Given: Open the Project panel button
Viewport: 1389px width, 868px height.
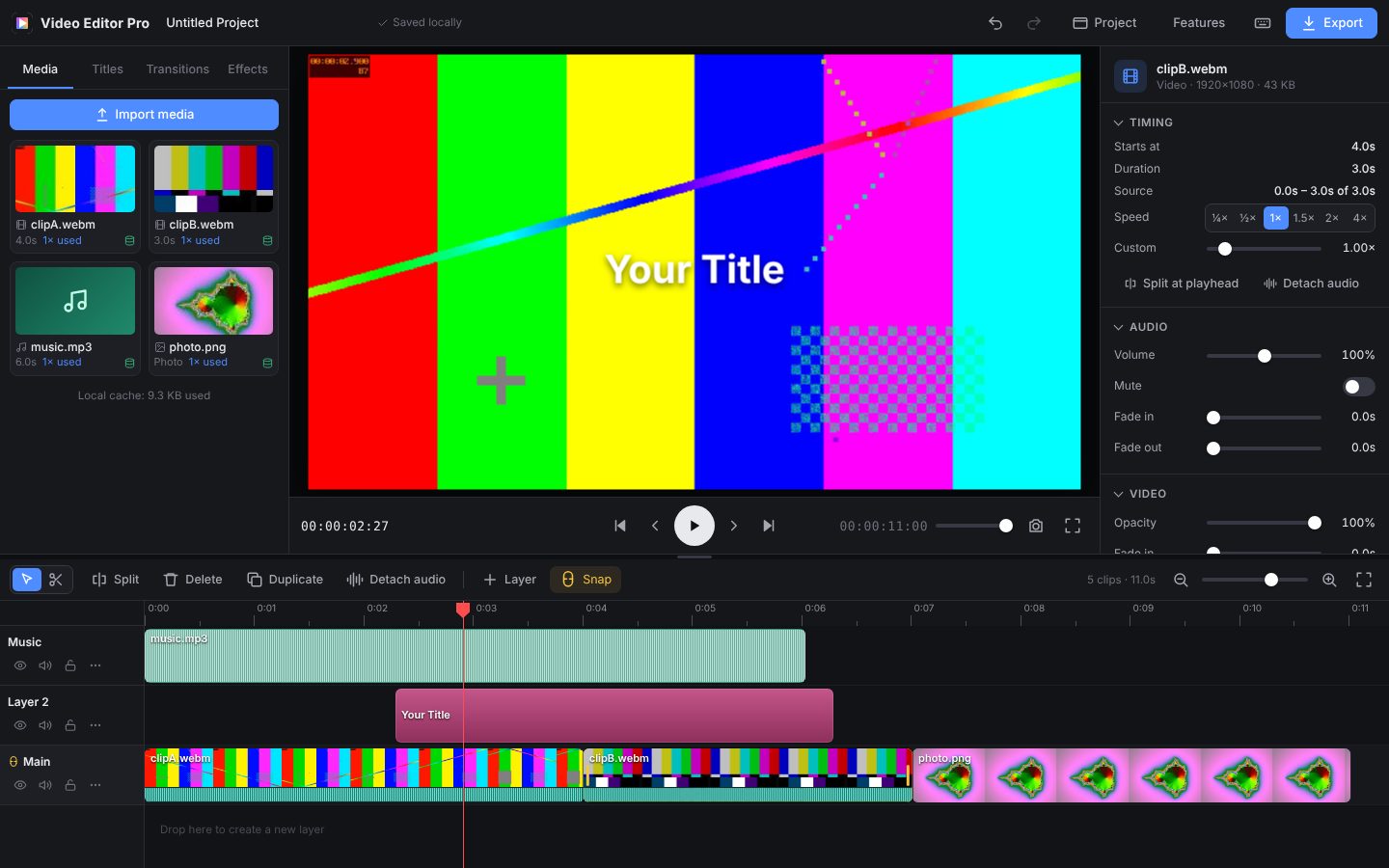Looking at the screenshot, I should coord(1104,23).
